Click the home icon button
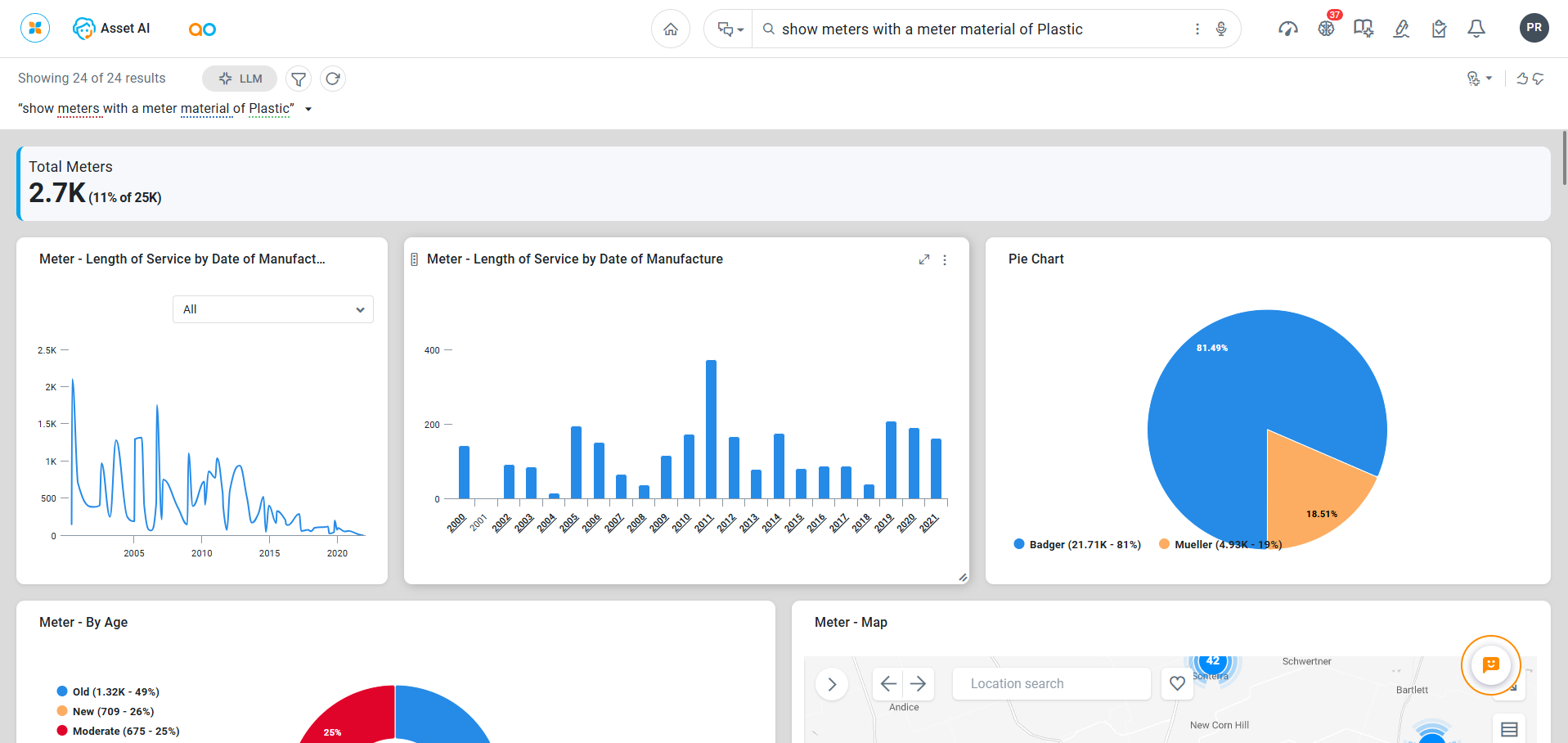This screenshot has height=743, width=1568. pyautogui.click(x=671, y=29)
